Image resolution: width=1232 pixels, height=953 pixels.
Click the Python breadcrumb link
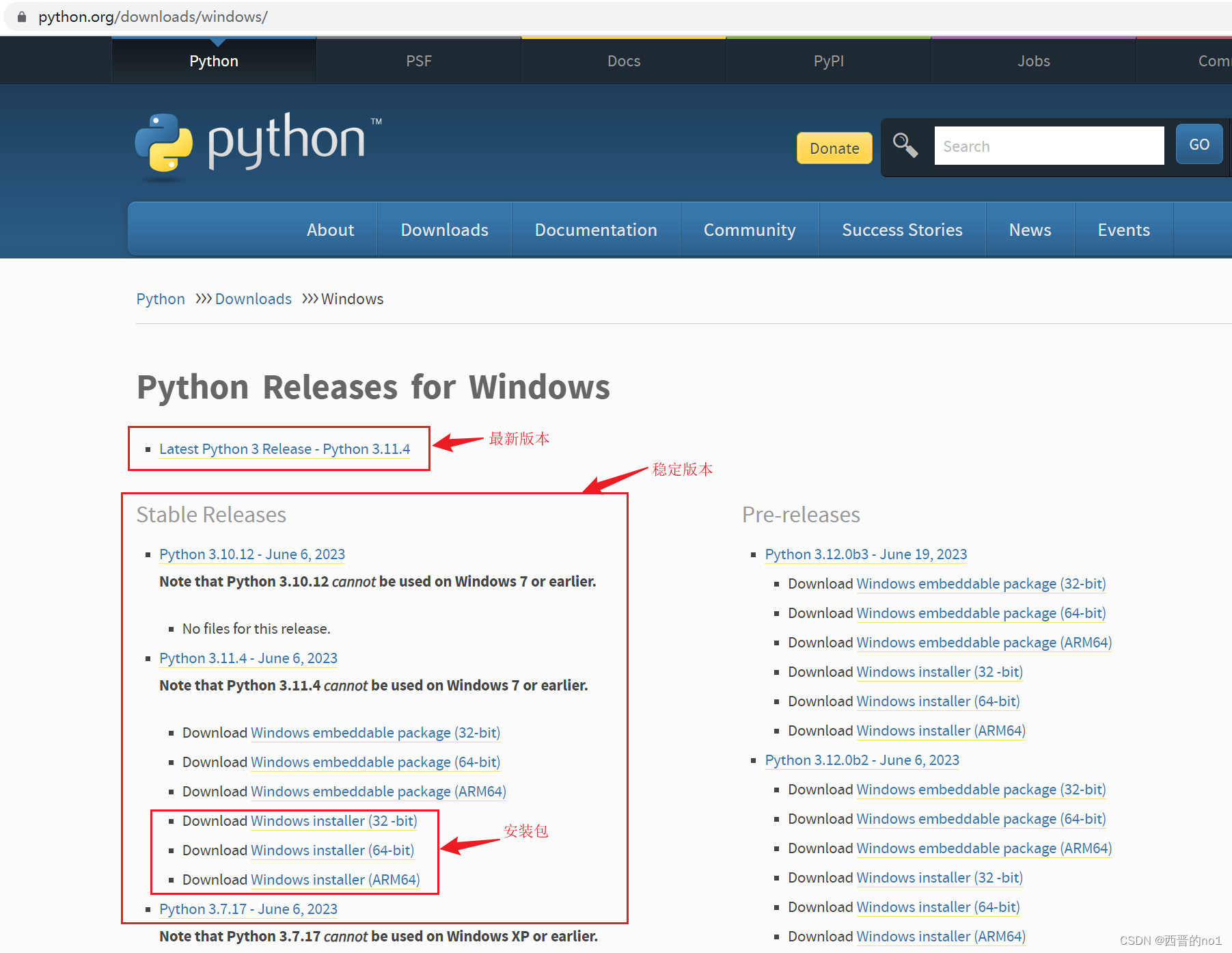161,299
